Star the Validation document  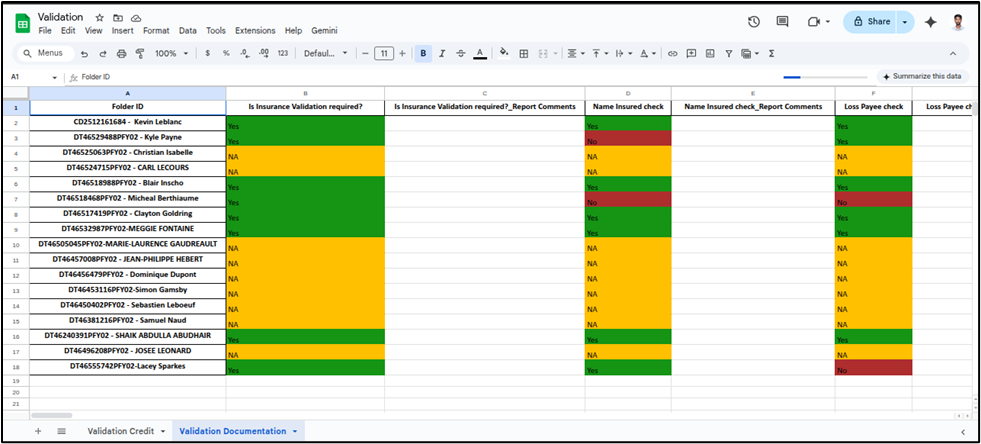coord(99,18)
